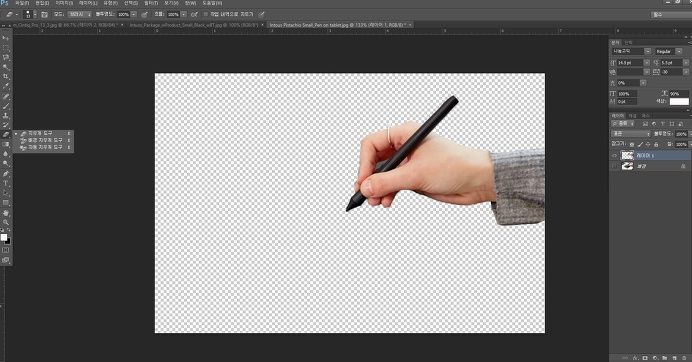Click the Photoshop Ps logo icon
692x362 pixels.
(4, 3)
